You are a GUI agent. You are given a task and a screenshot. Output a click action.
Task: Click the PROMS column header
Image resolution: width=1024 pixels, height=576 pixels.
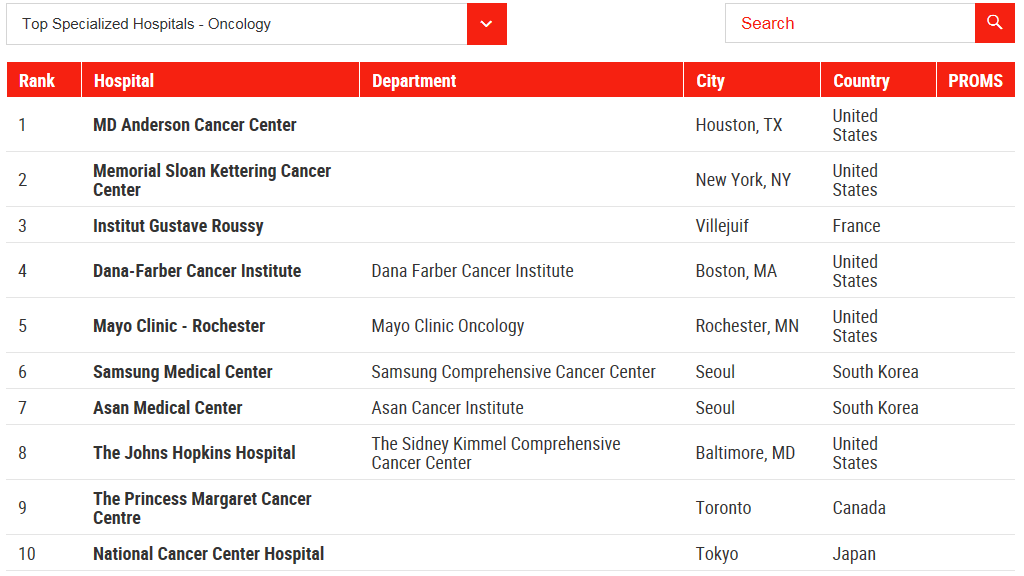pyautogui.click(x=975, y=81)
